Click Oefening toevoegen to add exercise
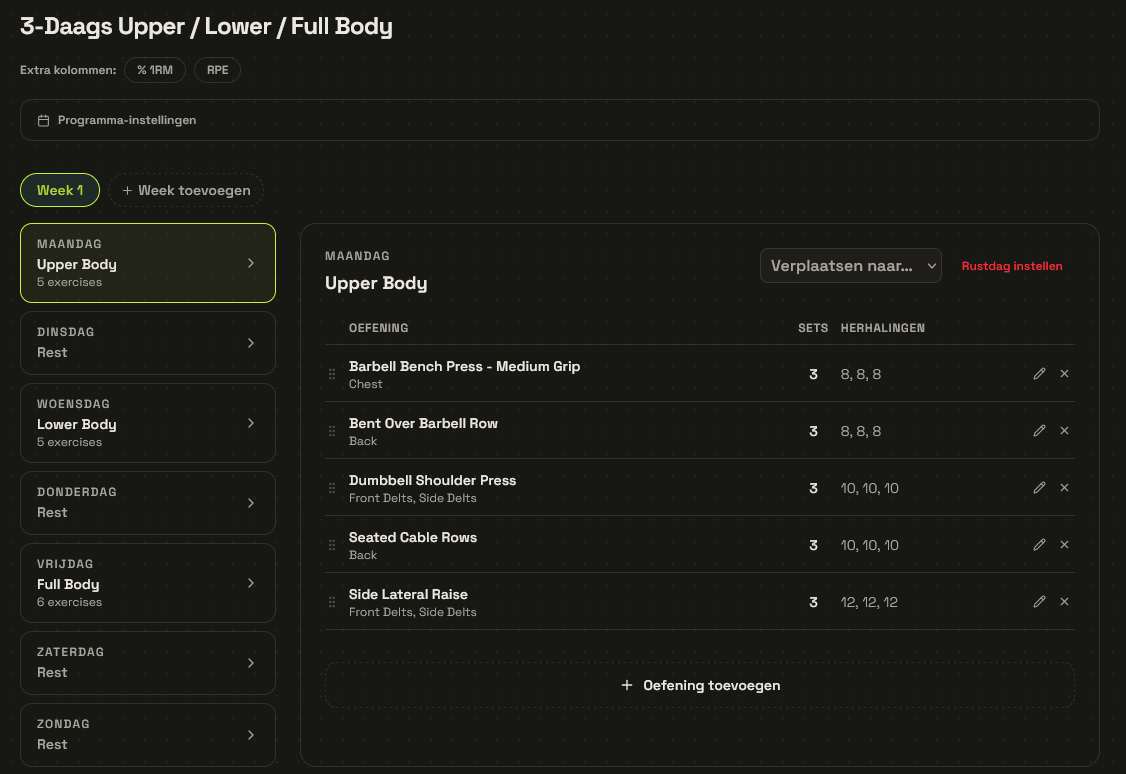1126x774 pixels. click(699, 685)
